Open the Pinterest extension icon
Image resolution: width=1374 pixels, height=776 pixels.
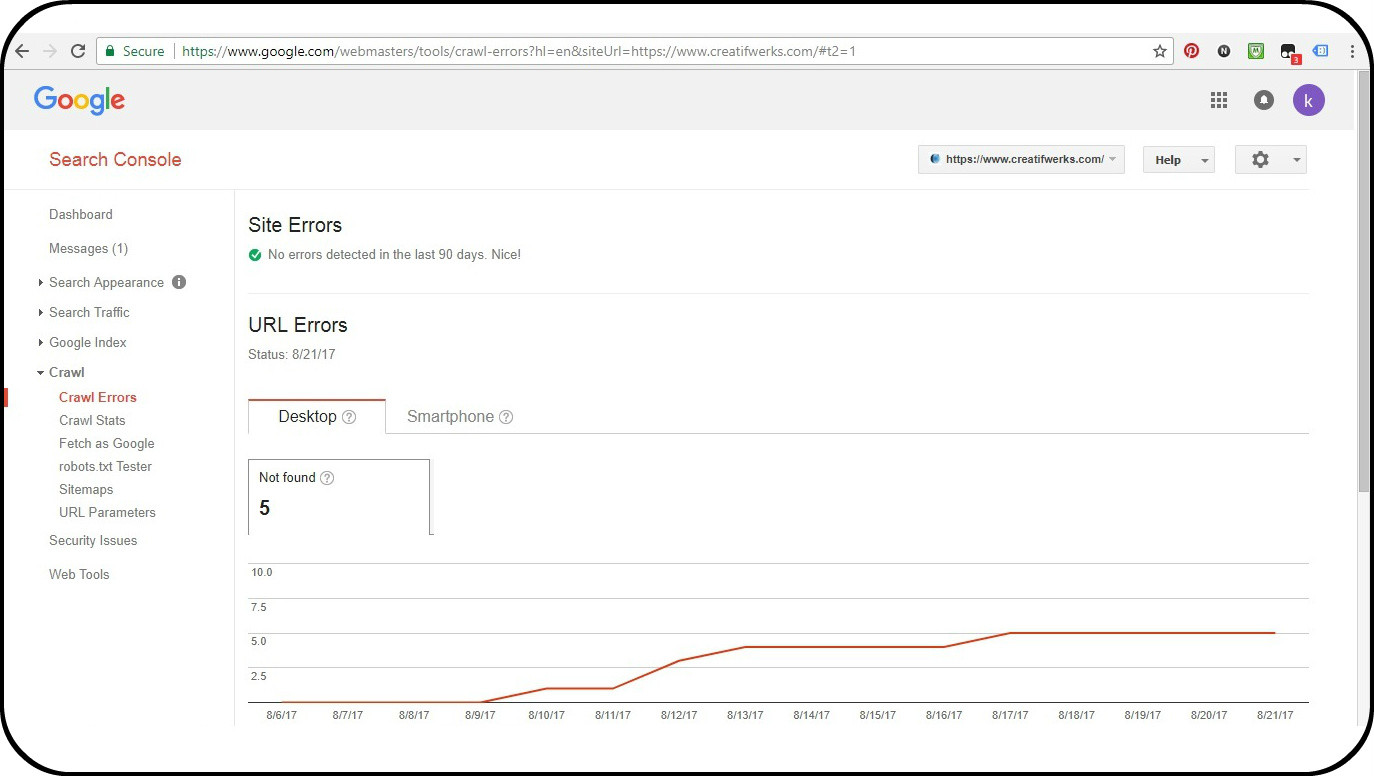tap(1191, 51)
